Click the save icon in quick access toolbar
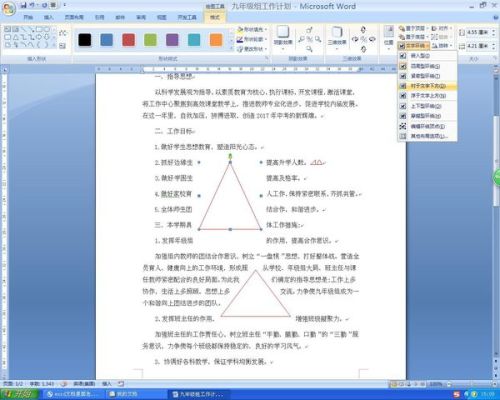 coord(23,5)
